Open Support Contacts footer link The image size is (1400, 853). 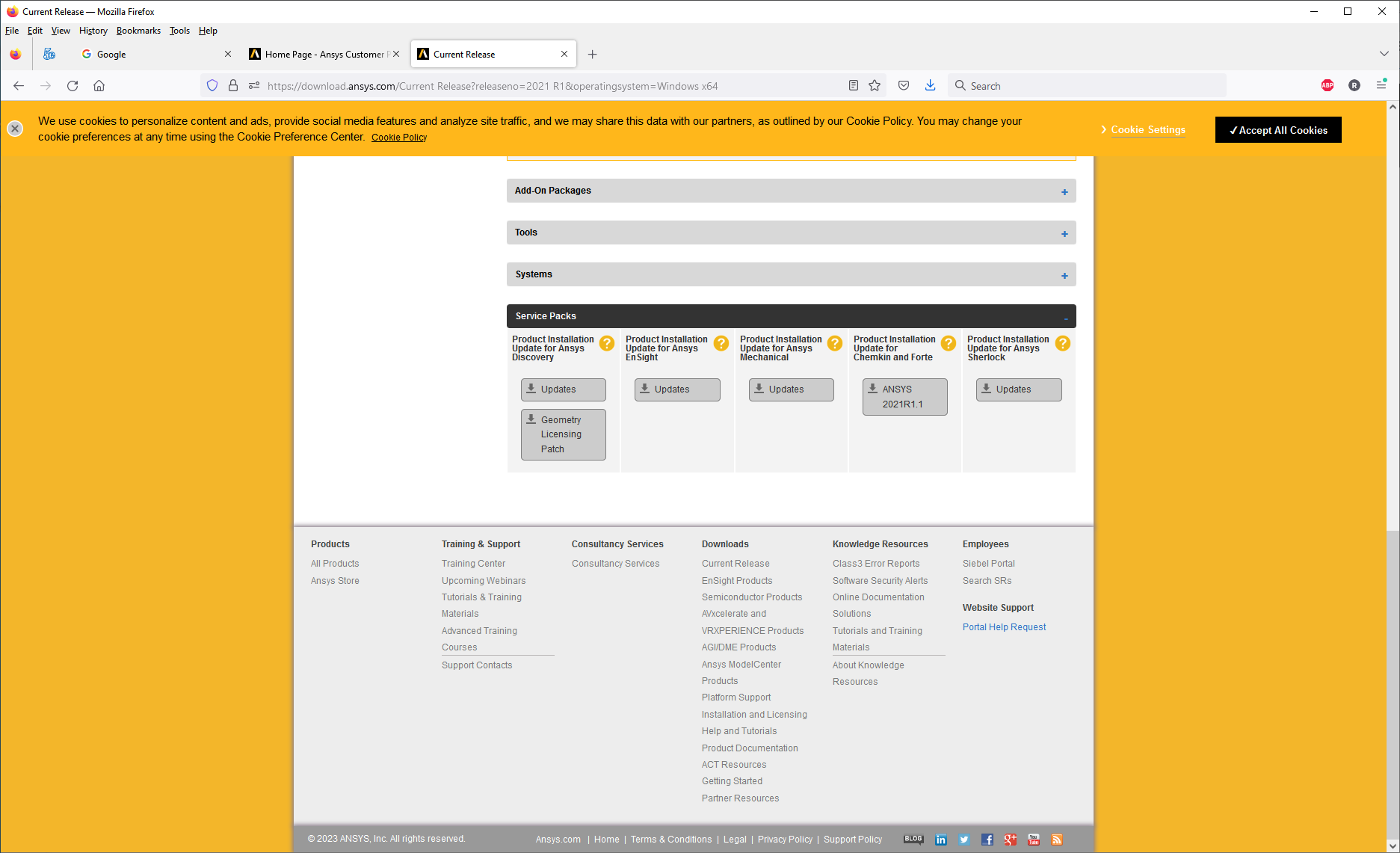click(477, 665)
